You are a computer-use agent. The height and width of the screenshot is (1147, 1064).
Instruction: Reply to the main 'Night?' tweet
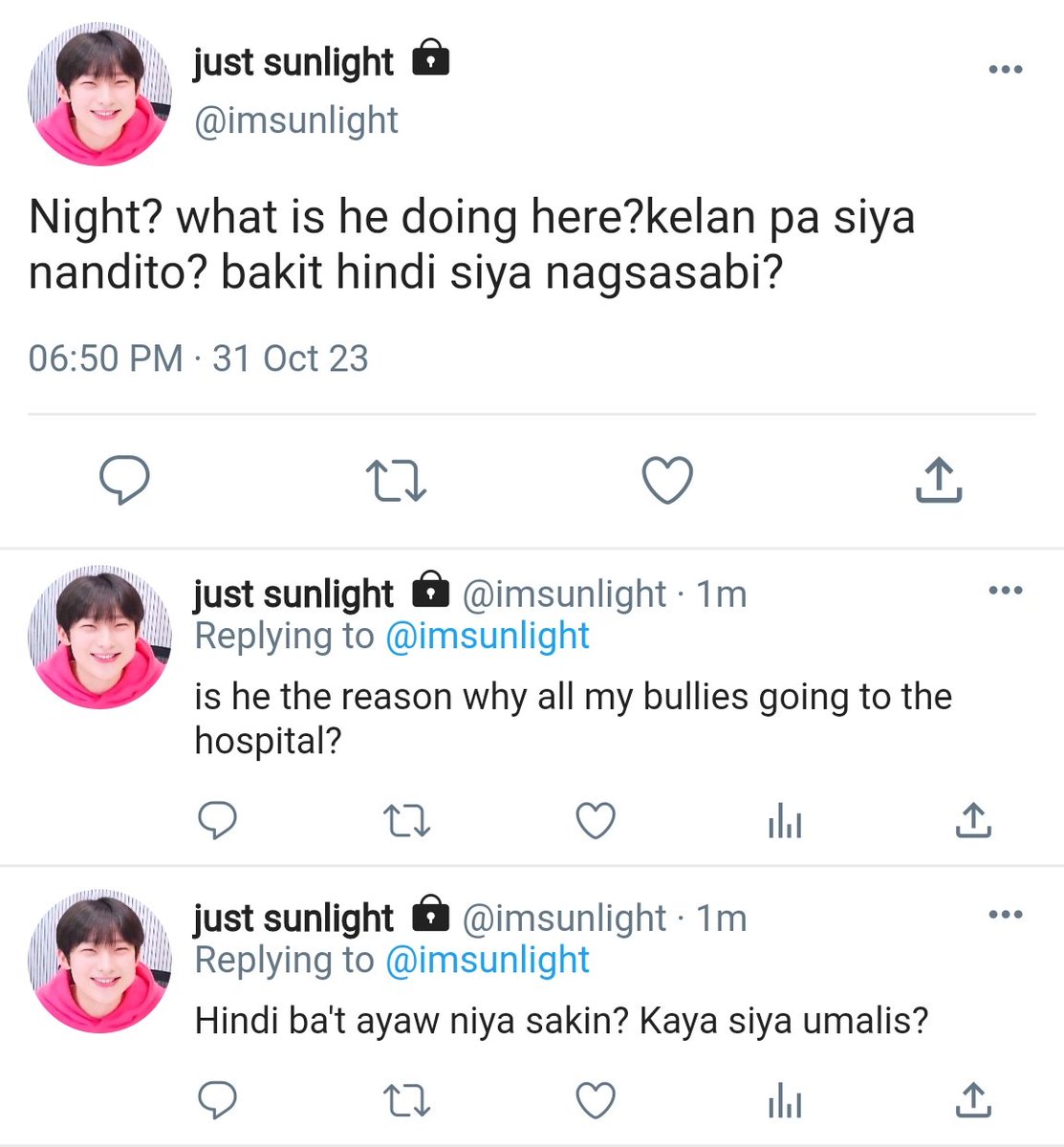coord(125,480)
